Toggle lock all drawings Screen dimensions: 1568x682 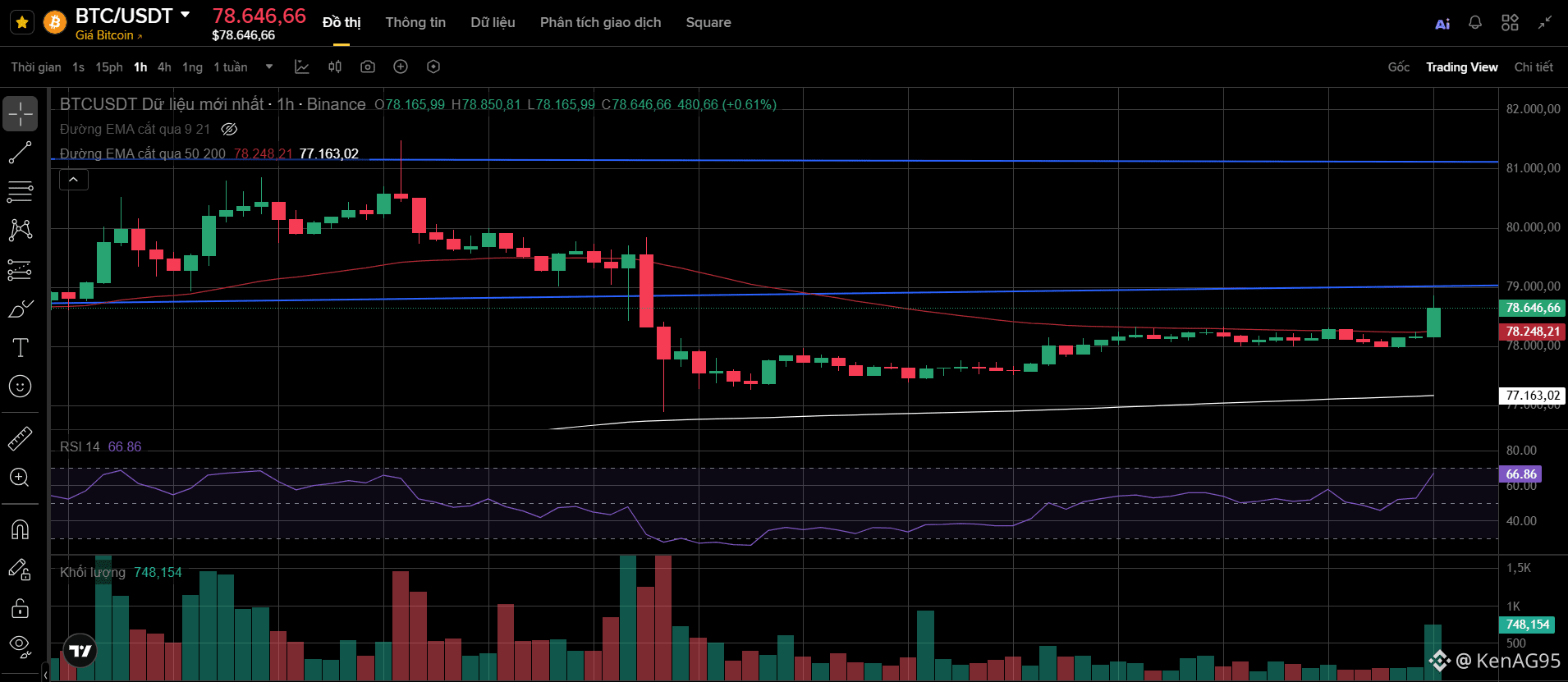[x=20, y=608]
